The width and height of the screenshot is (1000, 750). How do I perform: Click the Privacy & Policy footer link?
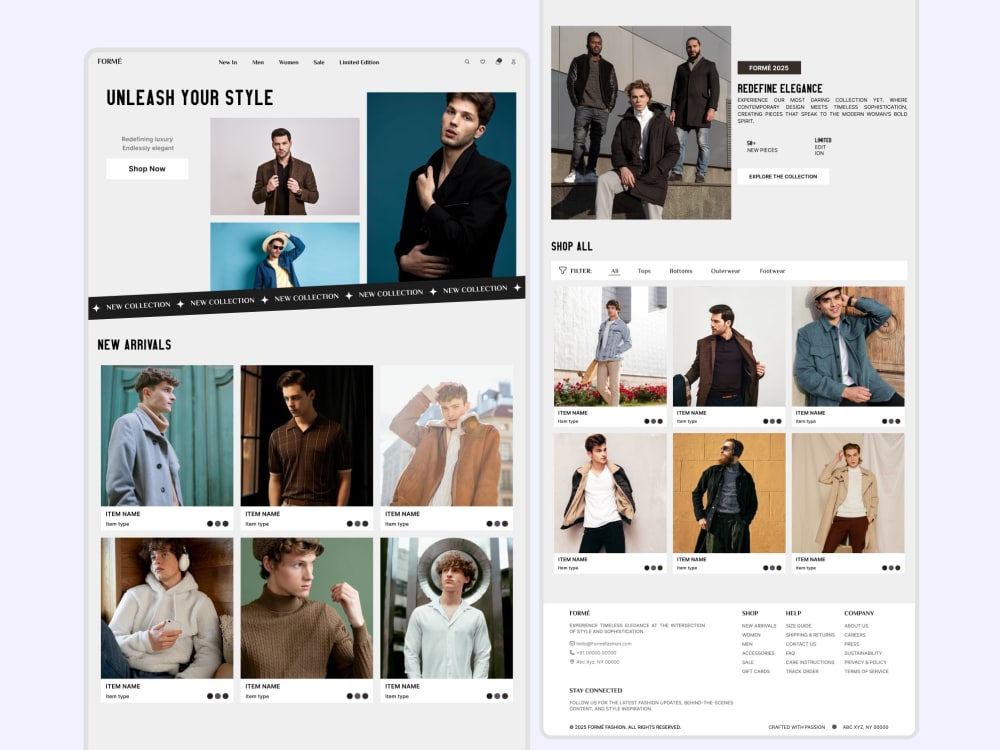[865, 663]
